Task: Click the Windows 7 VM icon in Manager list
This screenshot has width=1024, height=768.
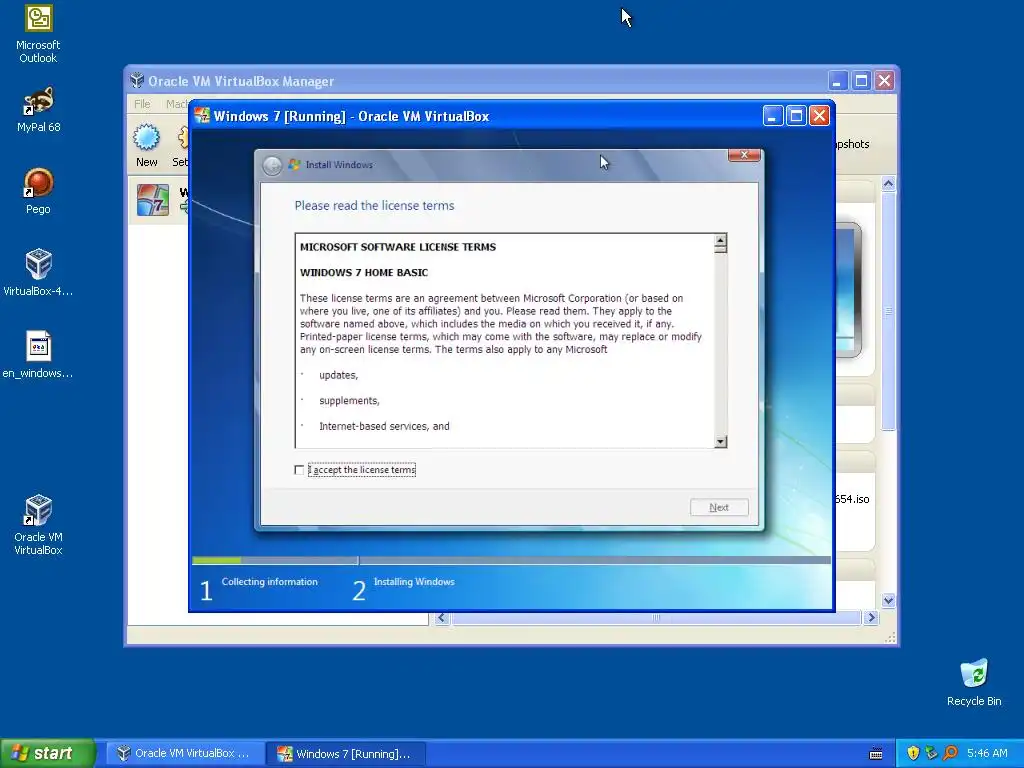Action: [x=153, y=200]
